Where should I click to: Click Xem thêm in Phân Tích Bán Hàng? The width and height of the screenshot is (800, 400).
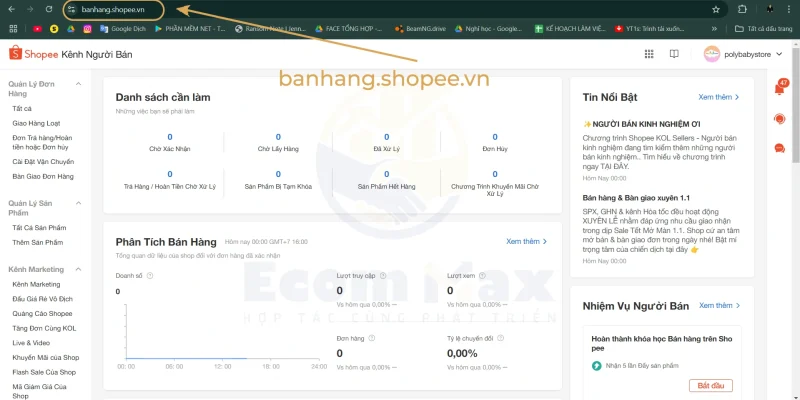click(x=527, y=241)
